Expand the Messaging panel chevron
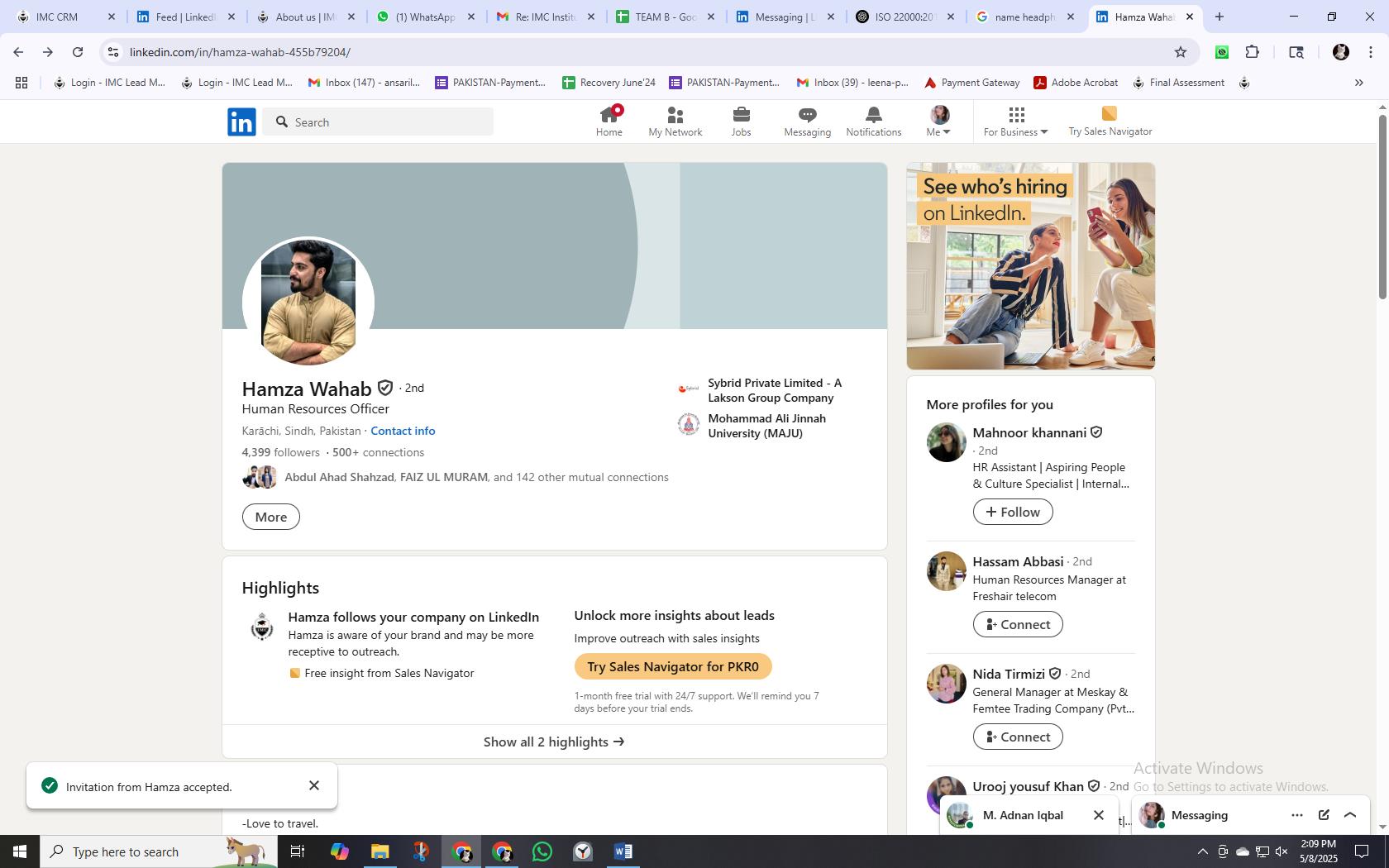 click(1350, 815)
